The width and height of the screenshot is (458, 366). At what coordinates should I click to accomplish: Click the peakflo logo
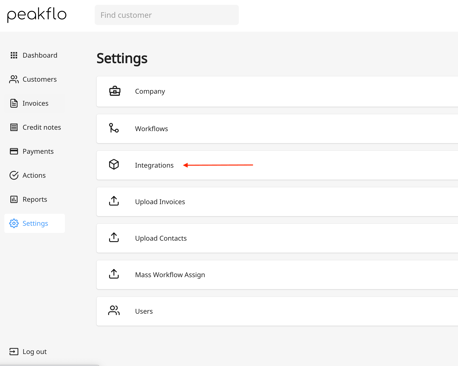pyautogui.click(x=37, y=15)
